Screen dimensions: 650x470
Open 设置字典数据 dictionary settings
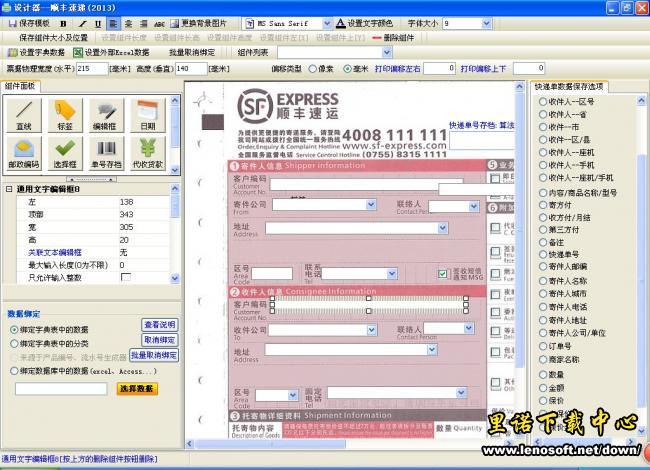37,52
